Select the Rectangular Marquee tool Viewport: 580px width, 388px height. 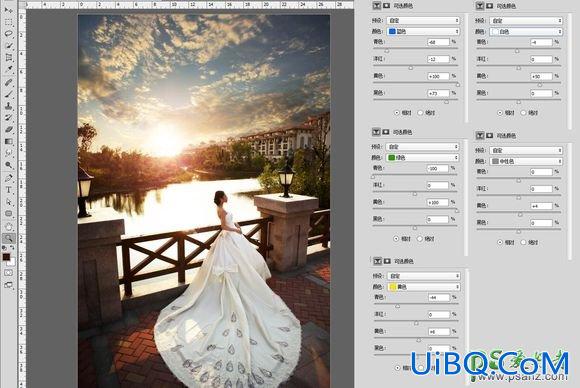point(8,22)
